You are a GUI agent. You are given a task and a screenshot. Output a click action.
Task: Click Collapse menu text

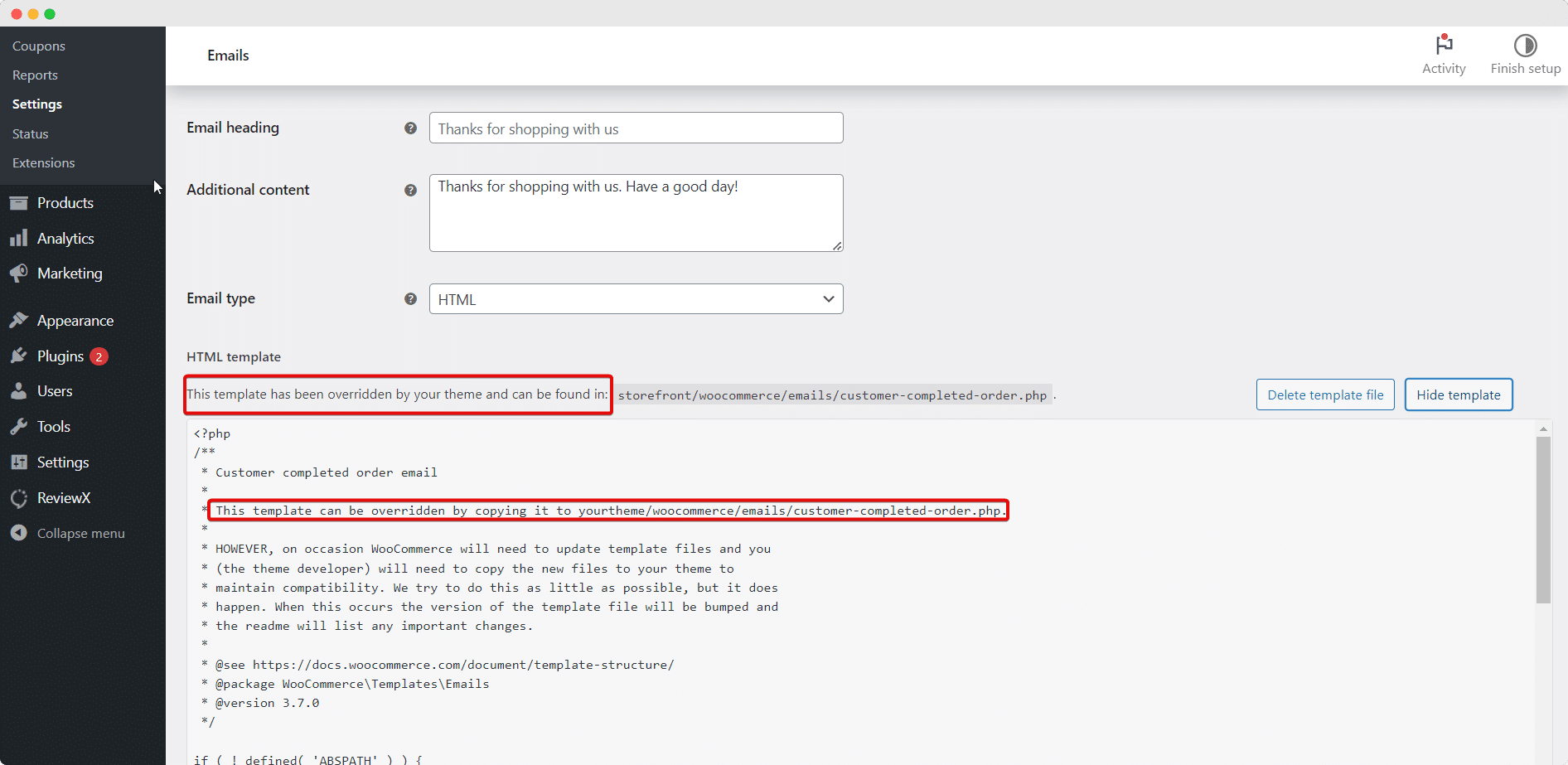(x=81, y=534)
